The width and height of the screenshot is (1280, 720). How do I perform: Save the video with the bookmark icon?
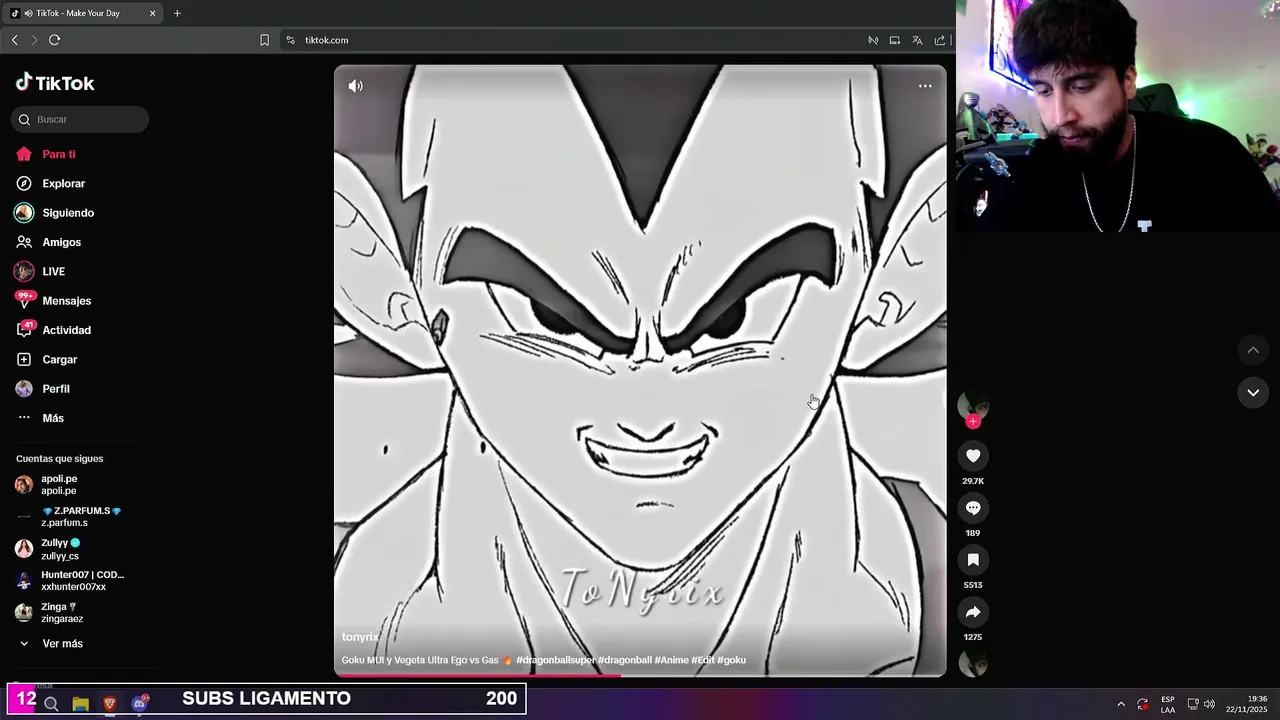973,560
